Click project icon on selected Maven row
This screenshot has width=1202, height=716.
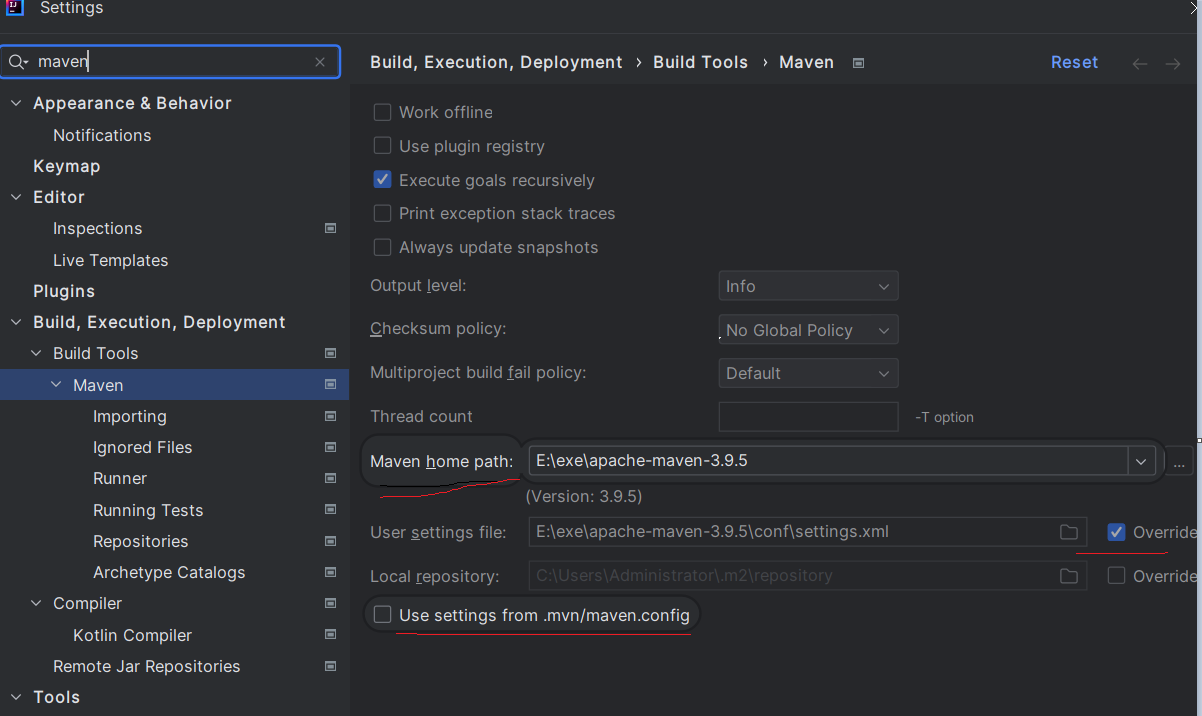click(x=331, y=384)
